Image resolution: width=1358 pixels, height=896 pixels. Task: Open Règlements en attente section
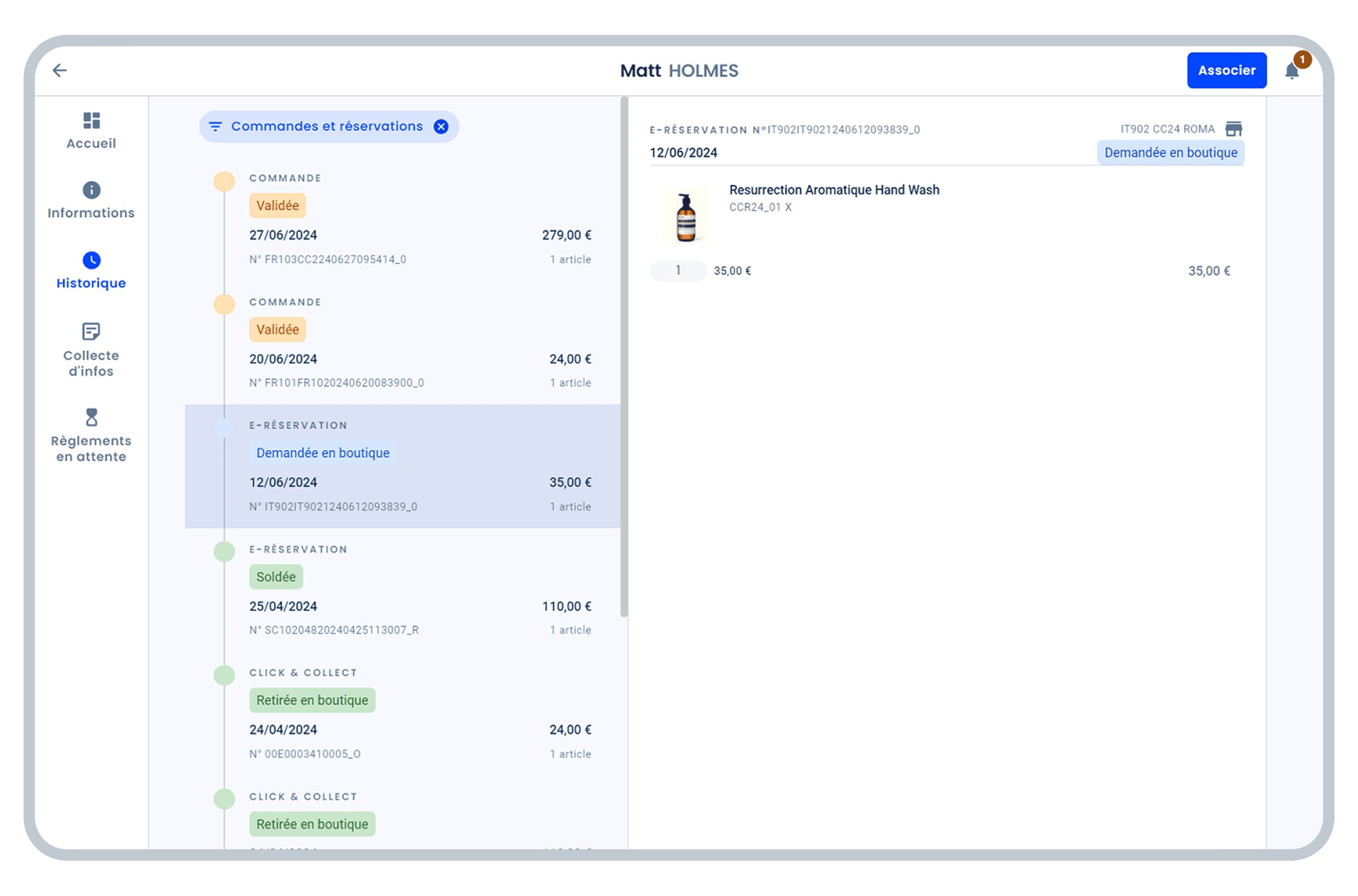(x=91, y=435)
